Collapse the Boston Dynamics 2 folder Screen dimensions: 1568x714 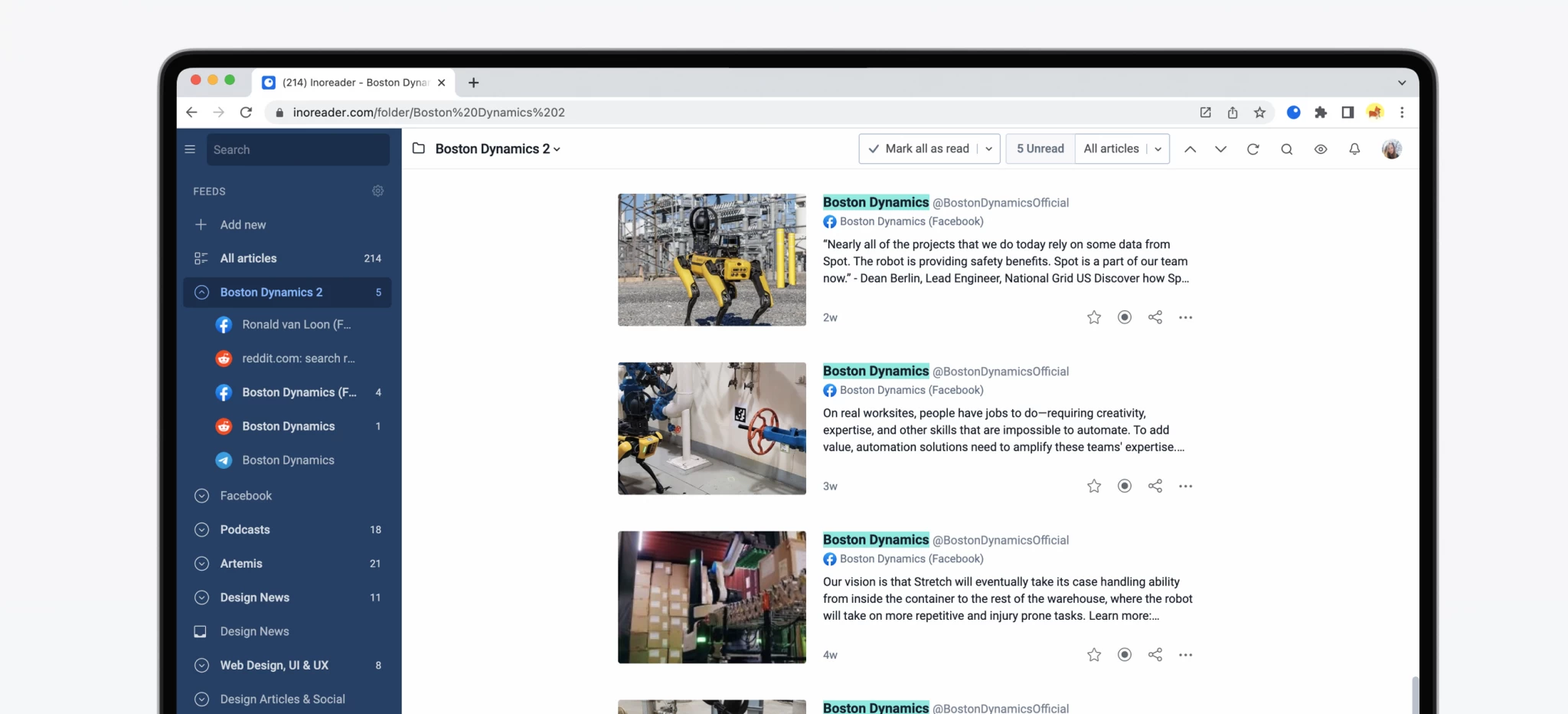coord(201,292)
